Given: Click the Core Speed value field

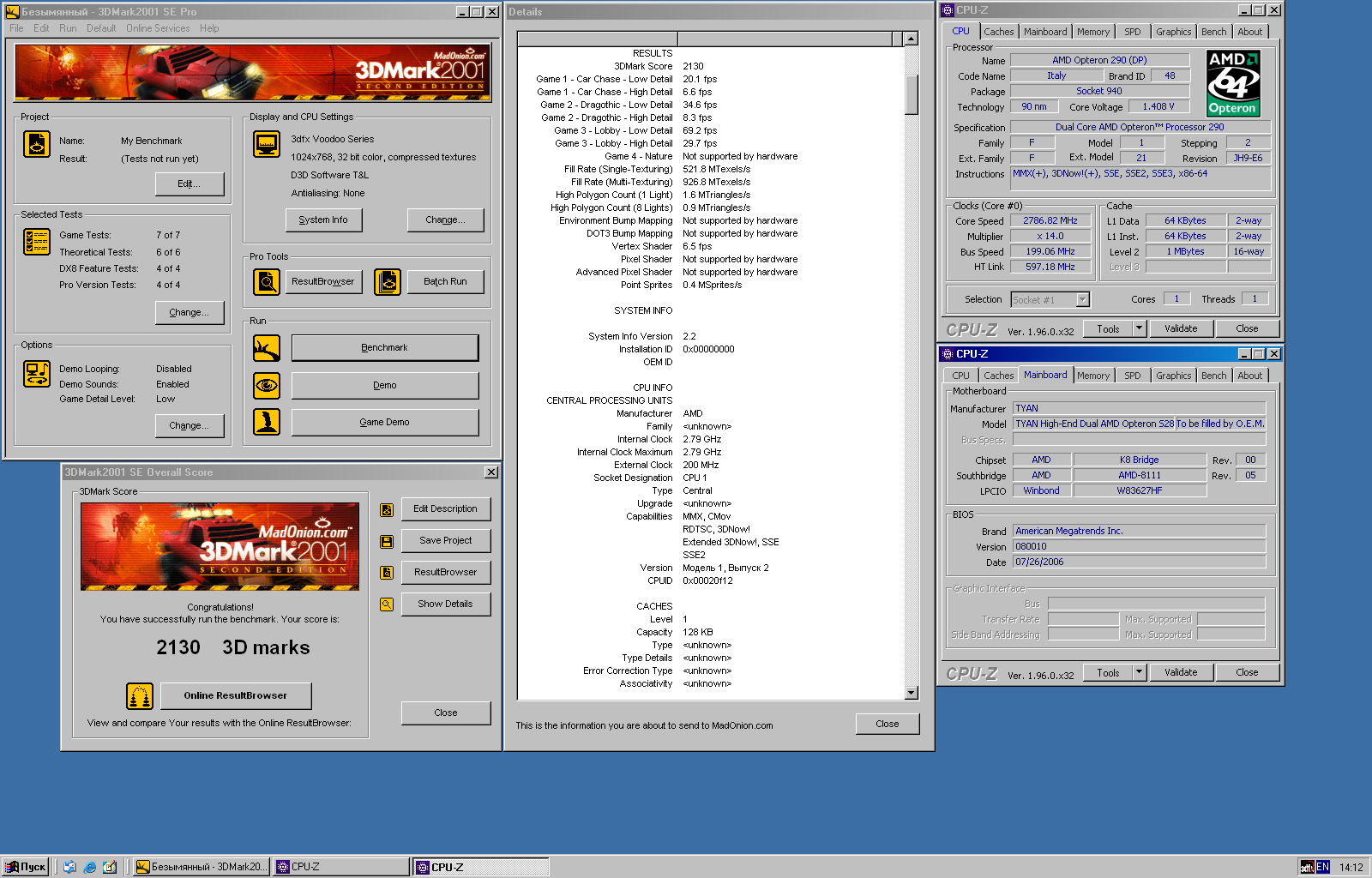Looking at the screenshot, I should tap(1050, 220).
